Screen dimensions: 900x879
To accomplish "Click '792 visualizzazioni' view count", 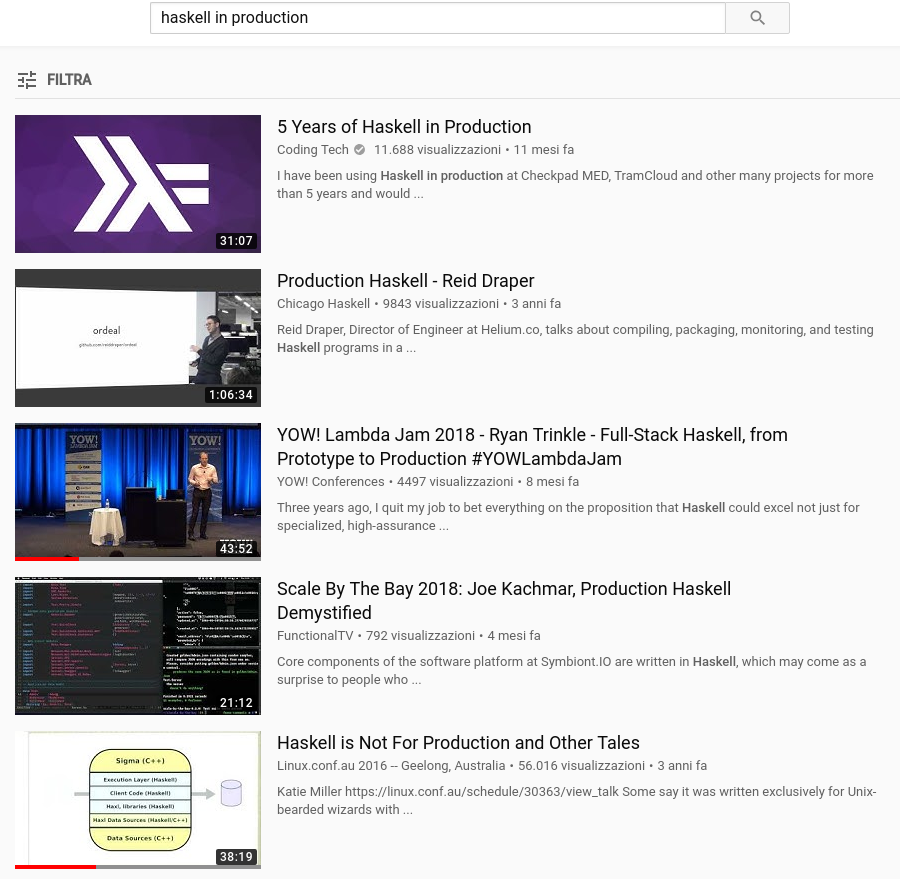I will [420, 636].
